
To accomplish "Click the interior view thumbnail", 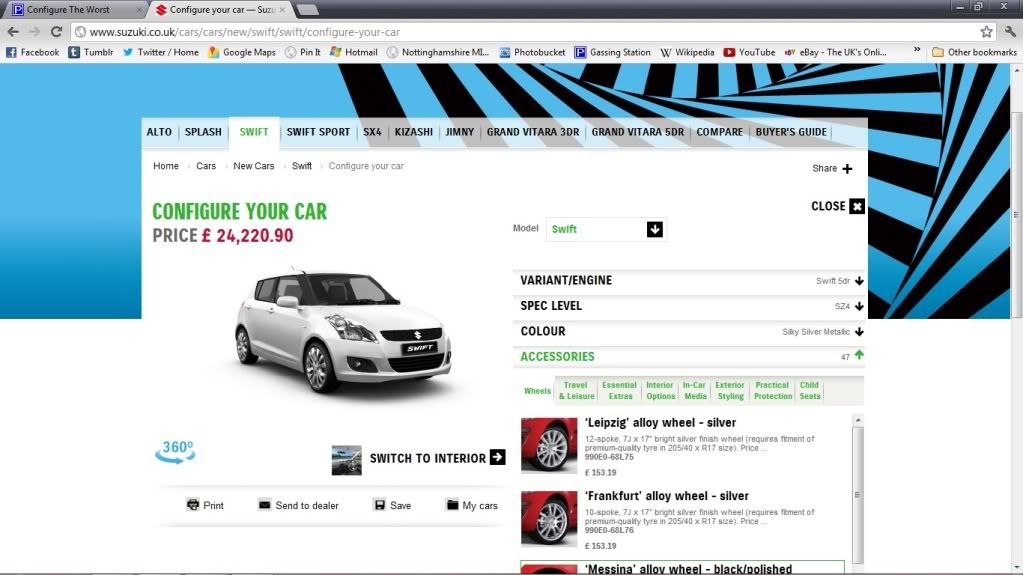I will [x=346, y=460].
